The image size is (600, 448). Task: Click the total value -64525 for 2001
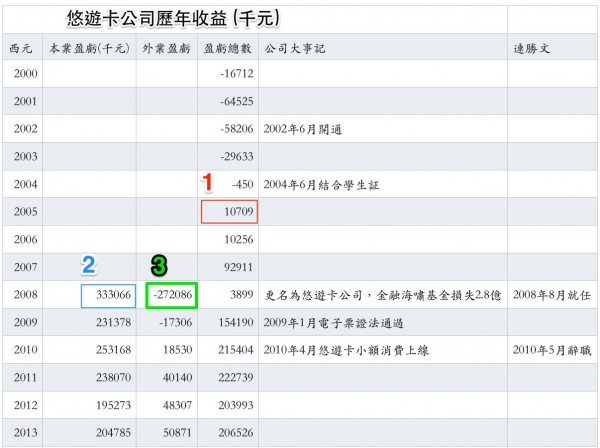(234, 101)
